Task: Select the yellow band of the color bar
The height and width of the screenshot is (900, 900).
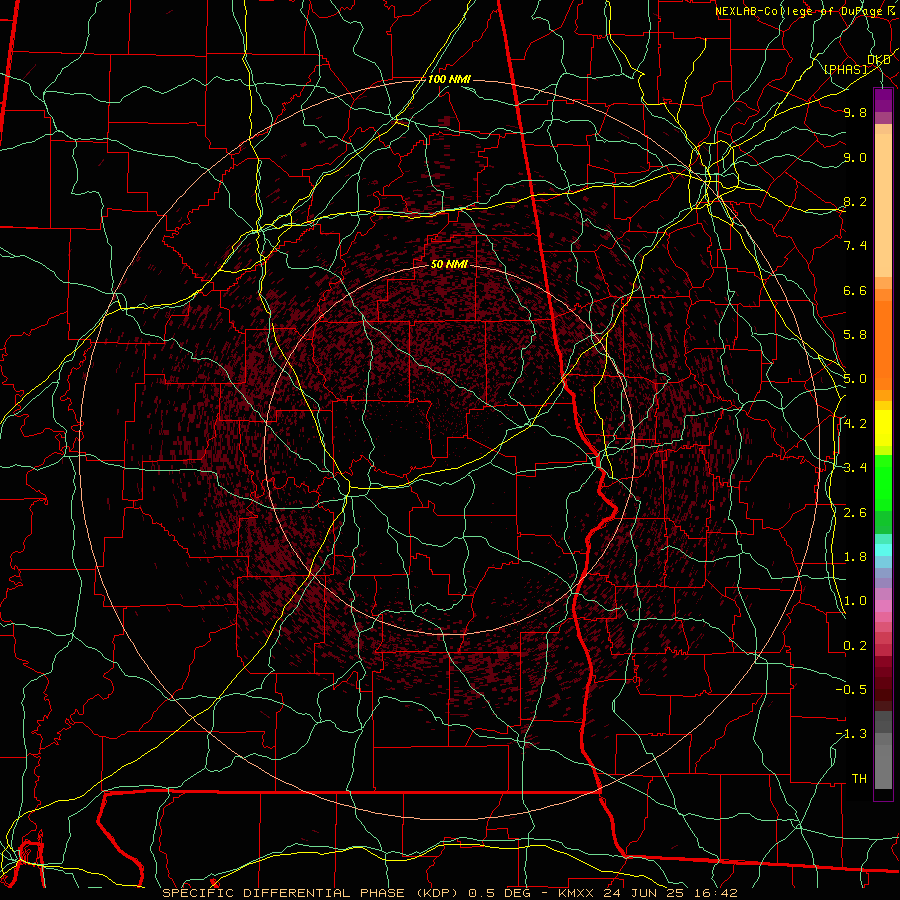Action: (x=883, y=428)
